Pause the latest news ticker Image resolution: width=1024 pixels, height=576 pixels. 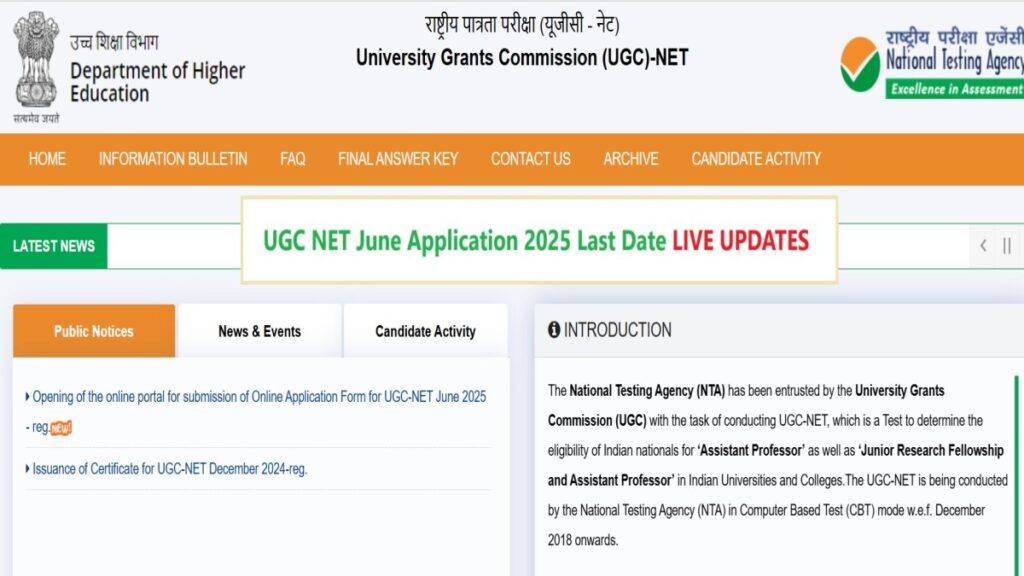pyautogui.click(x=1007, y=246)
